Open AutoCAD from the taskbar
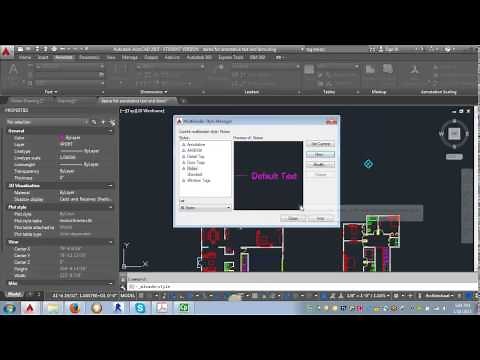The image size is (480, 360). click(30, 308)
